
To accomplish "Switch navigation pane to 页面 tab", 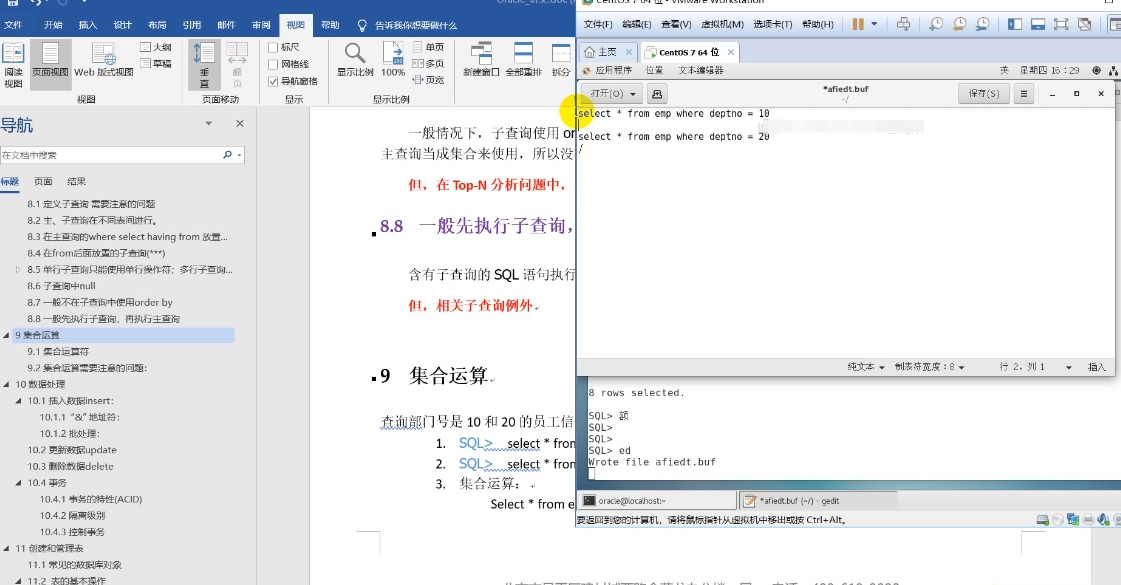I will tap(43, 182).
